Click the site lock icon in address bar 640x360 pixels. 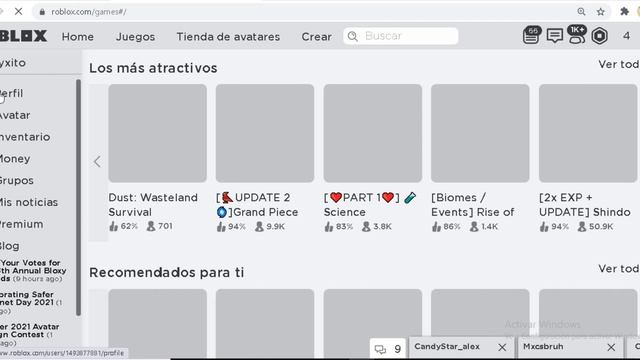pos(42,12)
